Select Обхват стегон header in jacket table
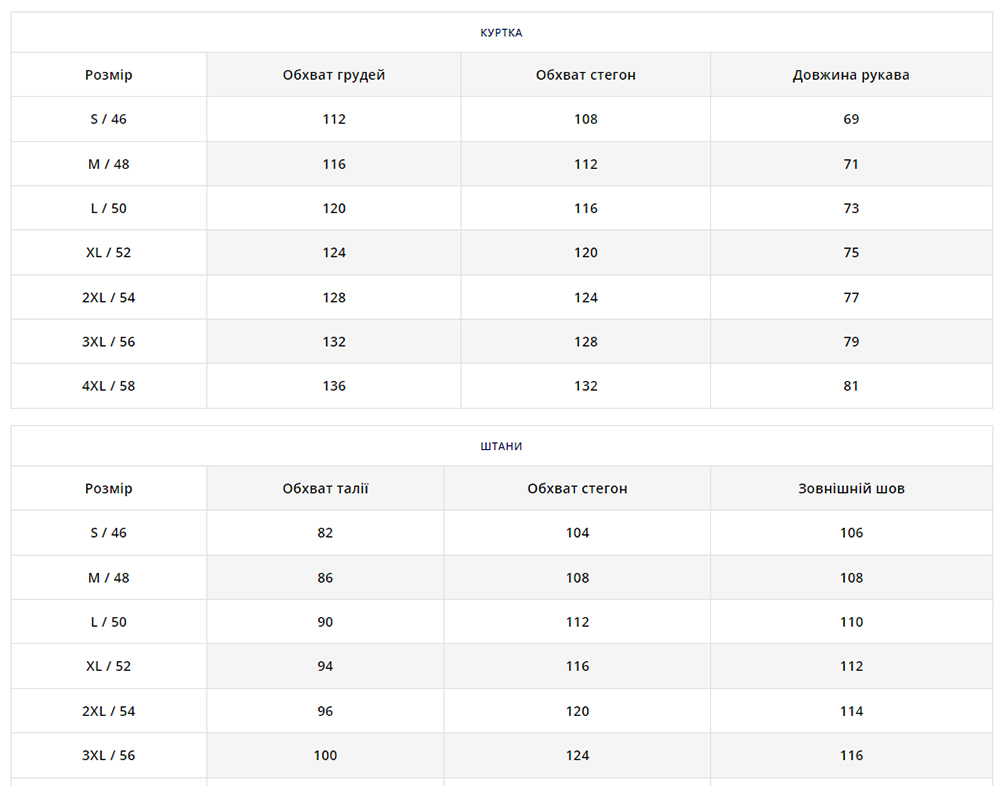The image size is (1000, 786). (586, 75)
